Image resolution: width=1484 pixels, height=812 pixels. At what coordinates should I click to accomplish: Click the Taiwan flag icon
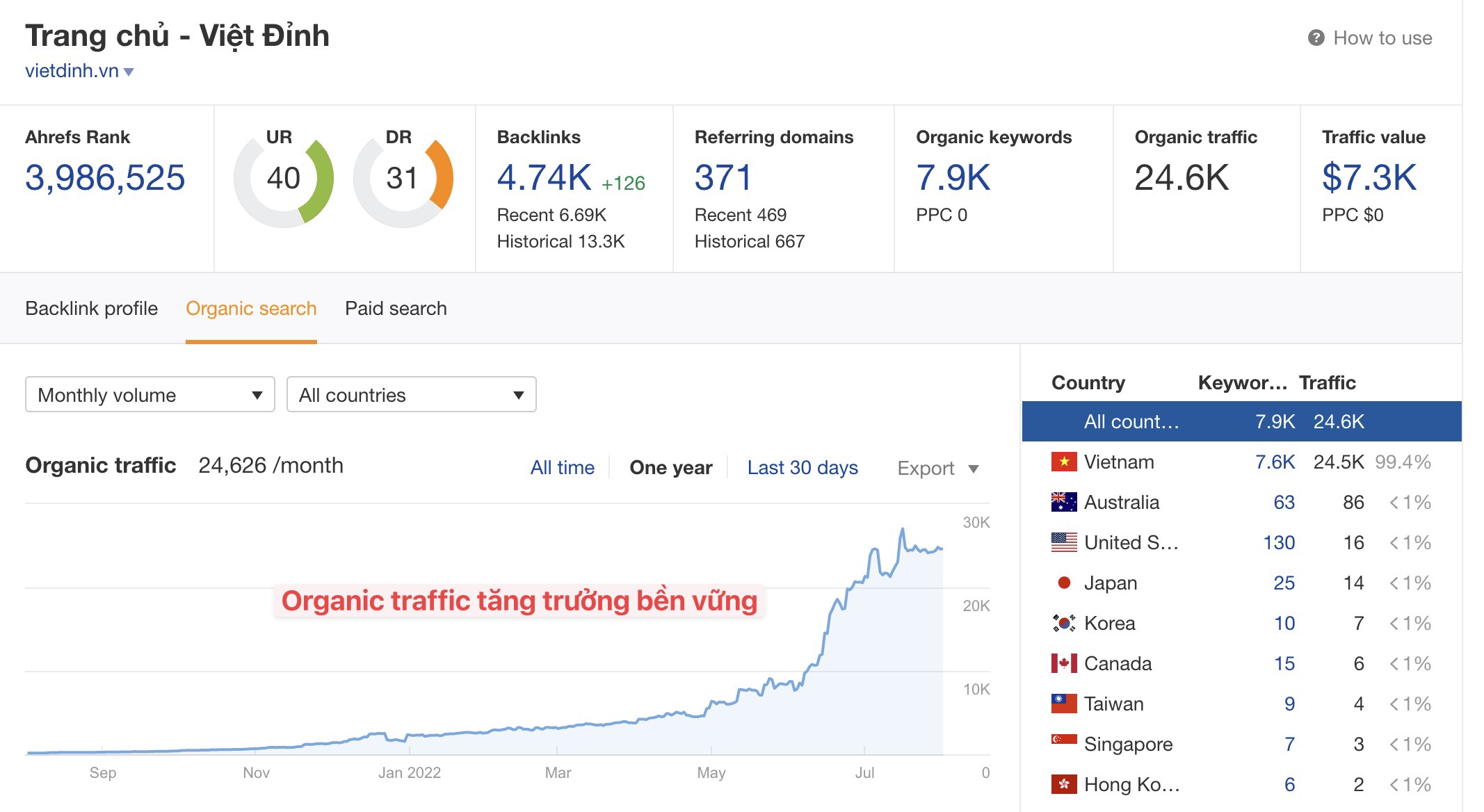point(1064,704)
